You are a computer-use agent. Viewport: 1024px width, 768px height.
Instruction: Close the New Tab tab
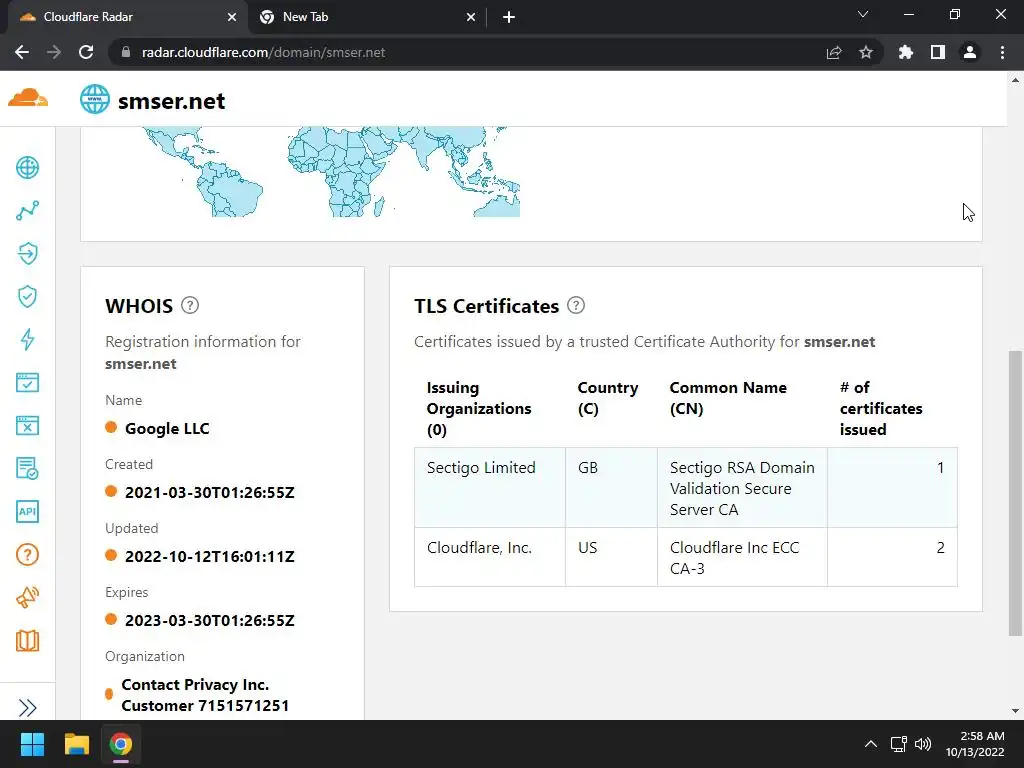(x=471, y=17)
